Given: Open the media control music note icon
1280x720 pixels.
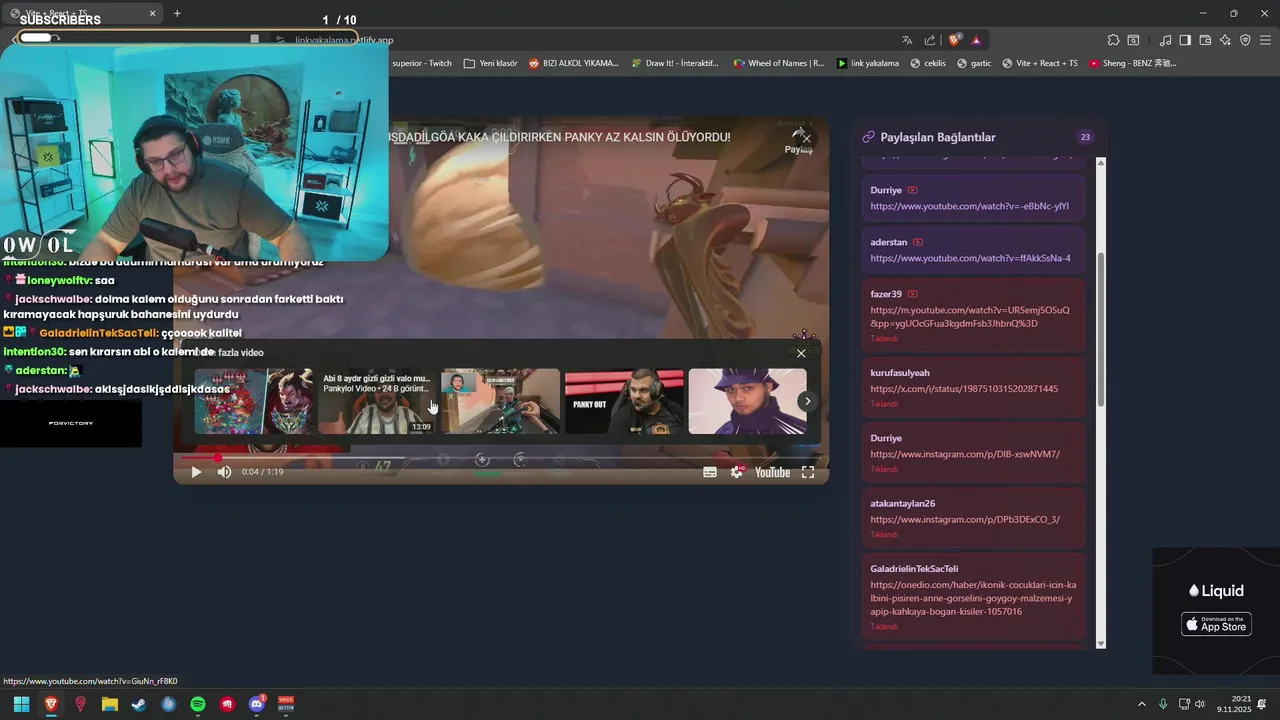Looking at the screenshot, I should (1166, 40).
